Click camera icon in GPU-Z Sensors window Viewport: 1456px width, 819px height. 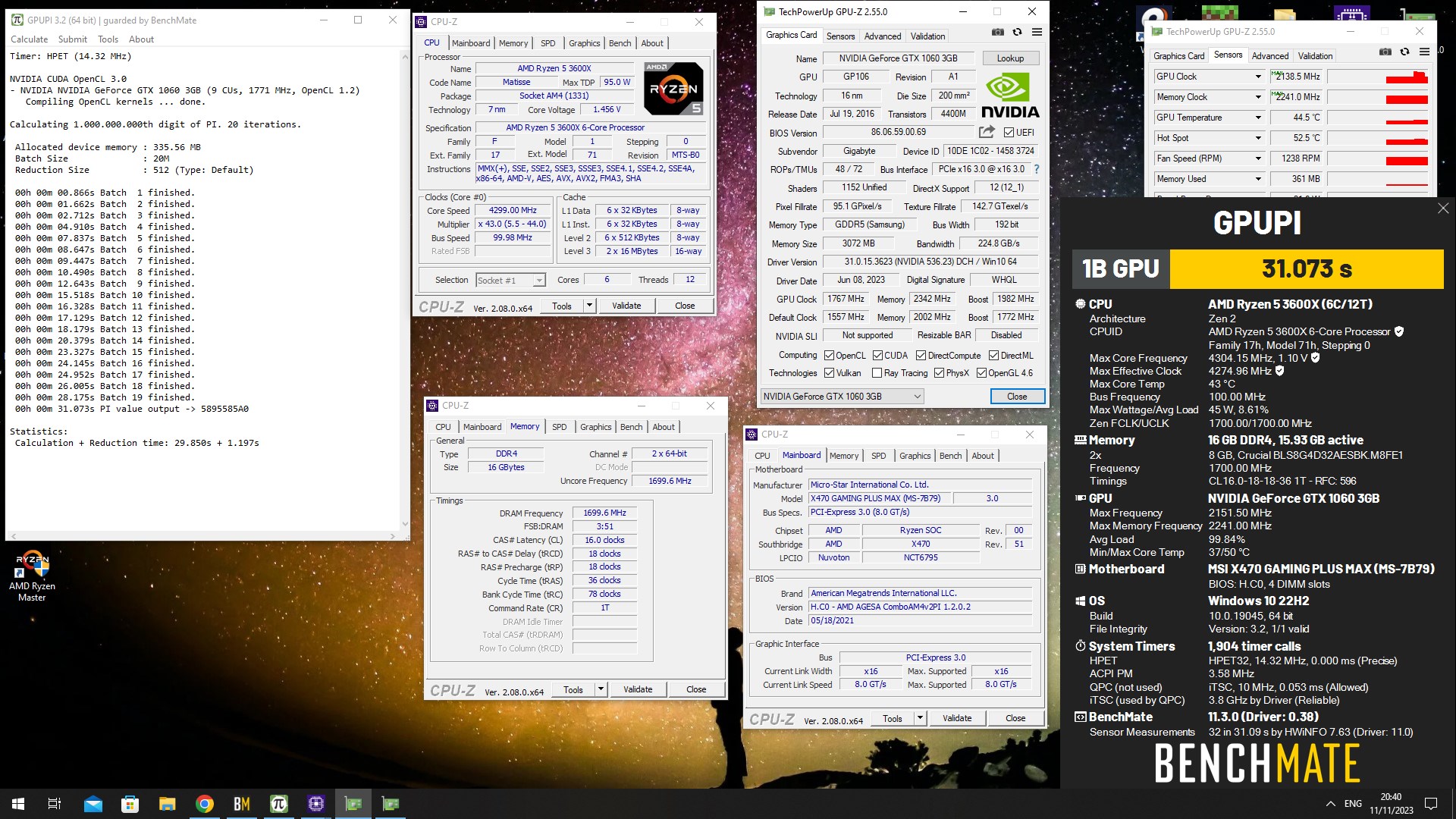(x=1385, y=52)
